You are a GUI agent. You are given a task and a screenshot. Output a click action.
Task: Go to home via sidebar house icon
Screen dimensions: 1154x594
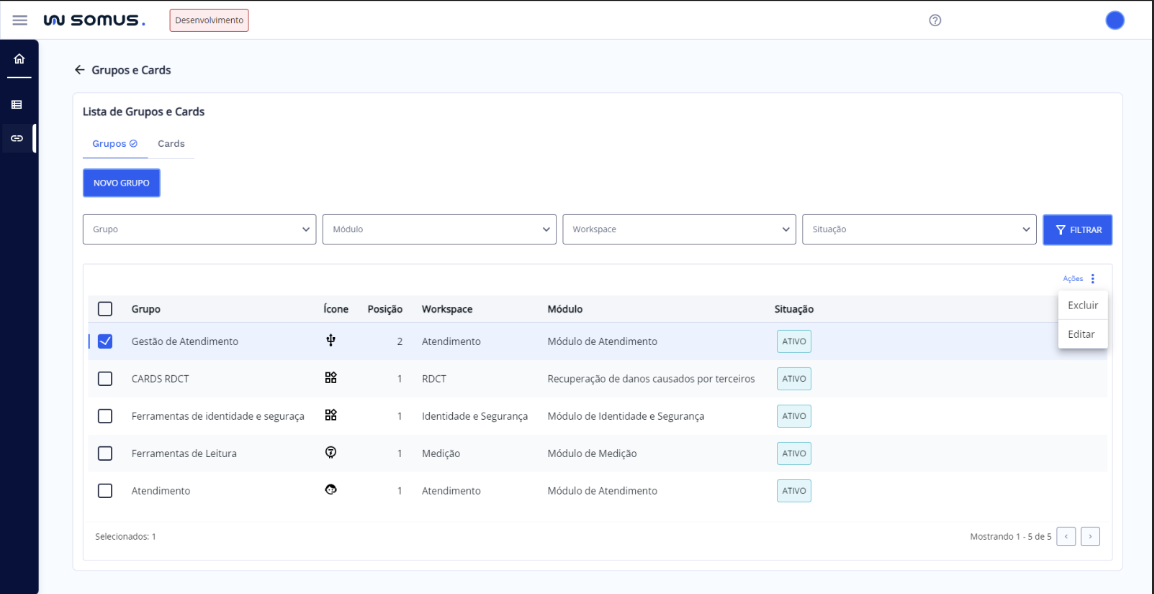click(x=17, y=60)
